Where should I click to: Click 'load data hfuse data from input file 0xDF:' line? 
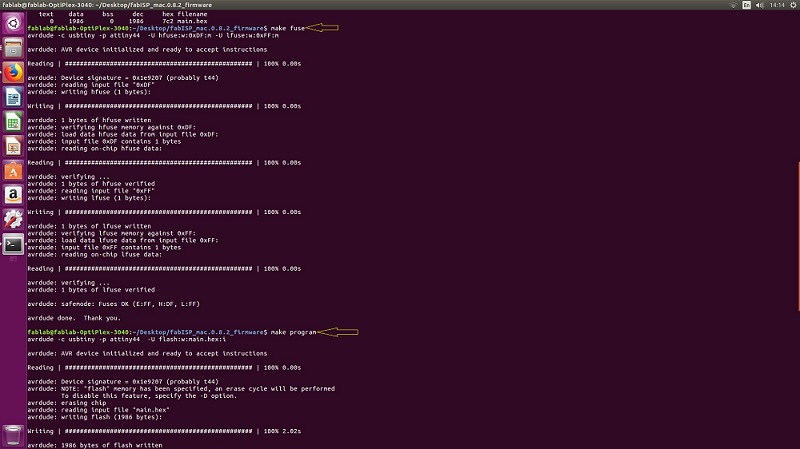pos(123,135)
